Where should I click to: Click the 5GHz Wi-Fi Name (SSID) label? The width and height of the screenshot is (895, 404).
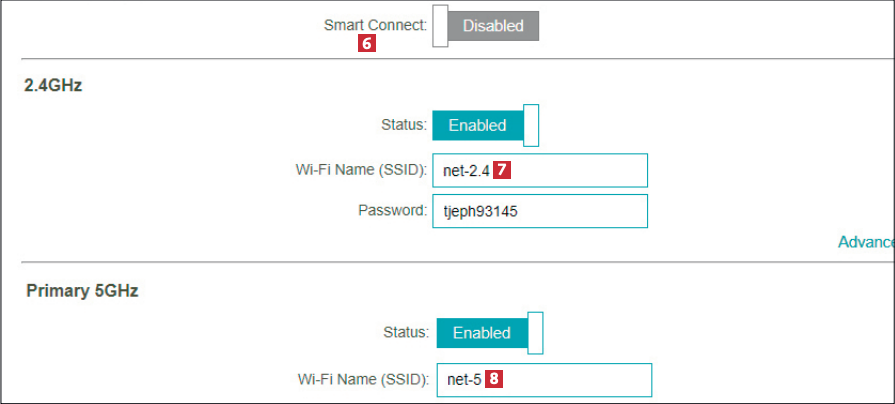point(364,379)
